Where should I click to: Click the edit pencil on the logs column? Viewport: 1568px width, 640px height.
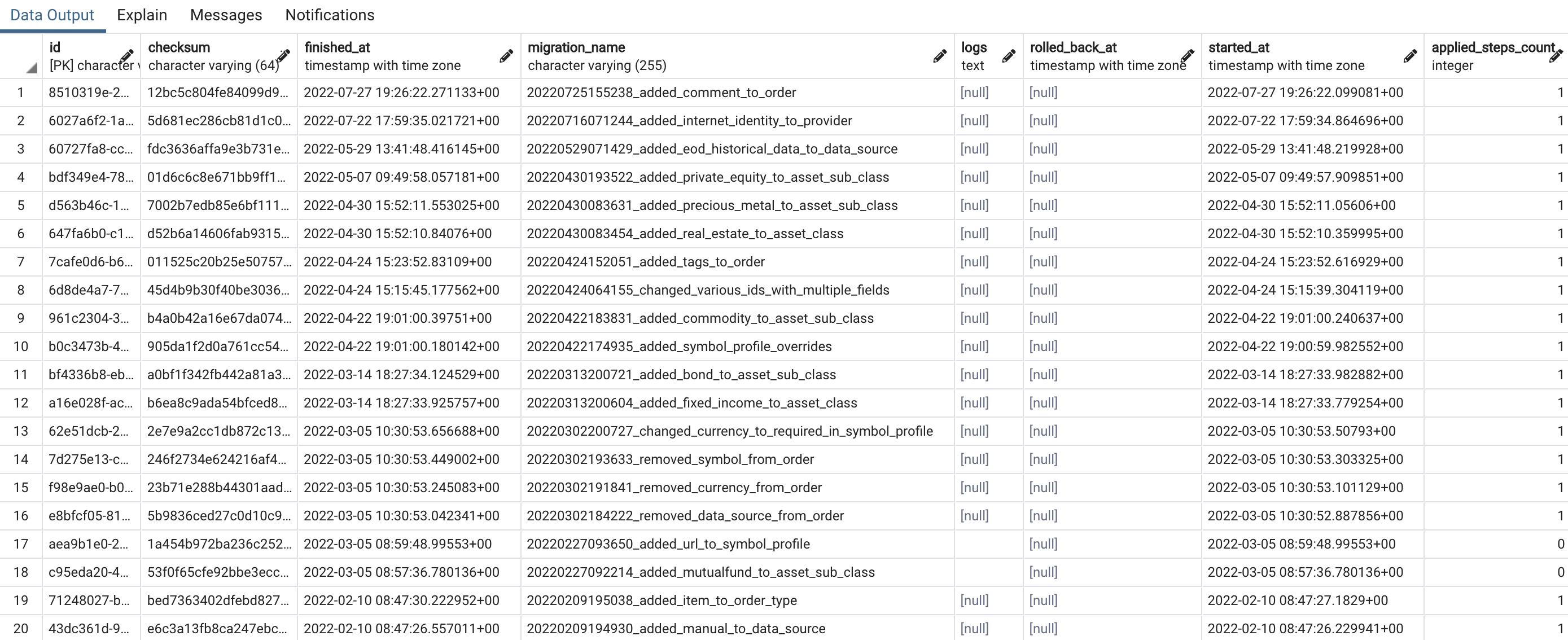coord(1009,56)
